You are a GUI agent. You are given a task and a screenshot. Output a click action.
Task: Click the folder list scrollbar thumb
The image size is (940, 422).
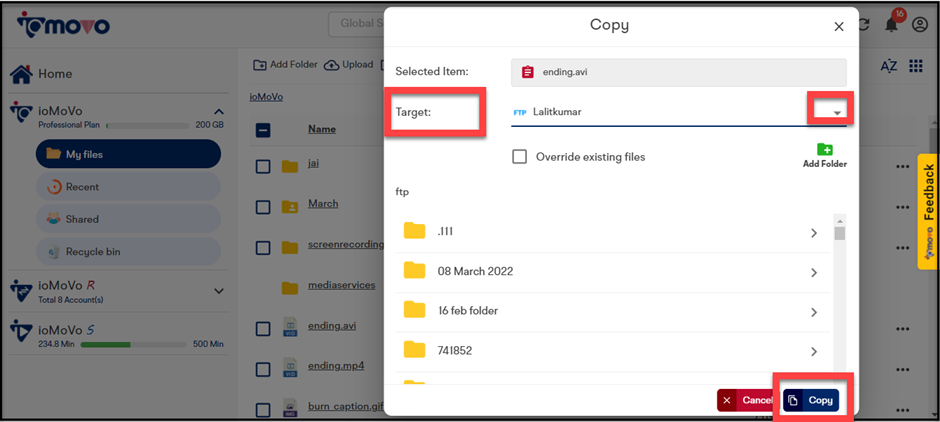point(840,233)
